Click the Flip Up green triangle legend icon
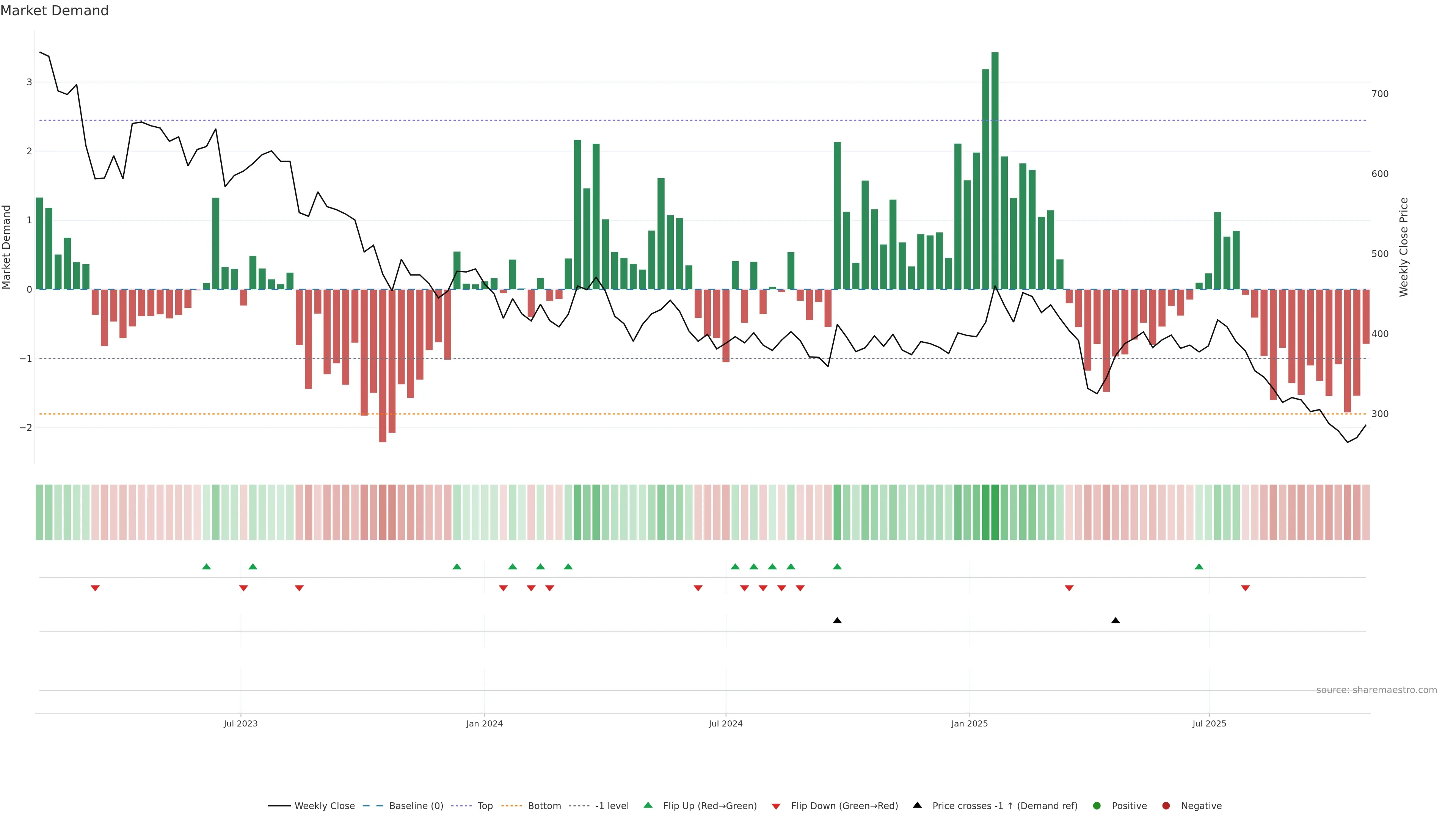 (648, 805)
